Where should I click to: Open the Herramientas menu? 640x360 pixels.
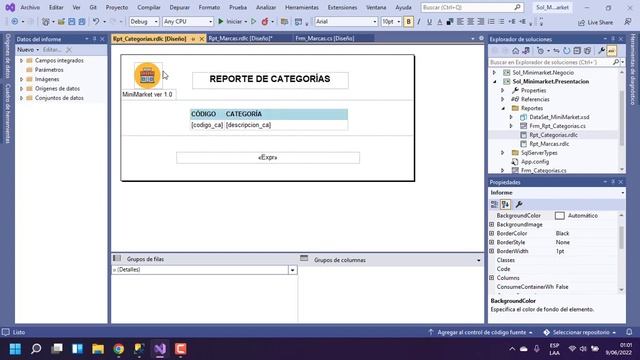tap(302, 7)
